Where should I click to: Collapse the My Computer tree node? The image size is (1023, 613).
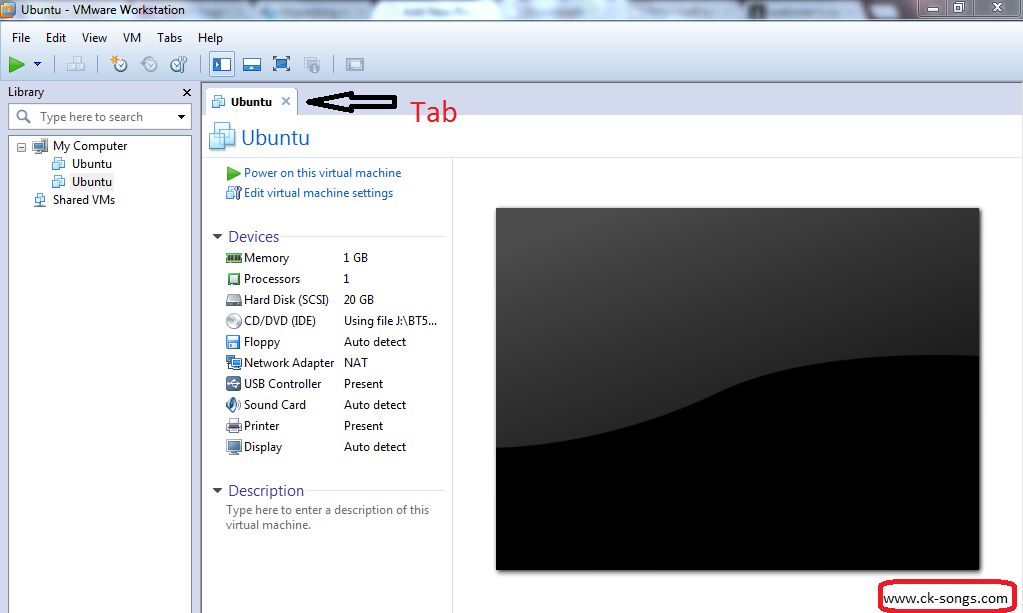pos(22,147)
